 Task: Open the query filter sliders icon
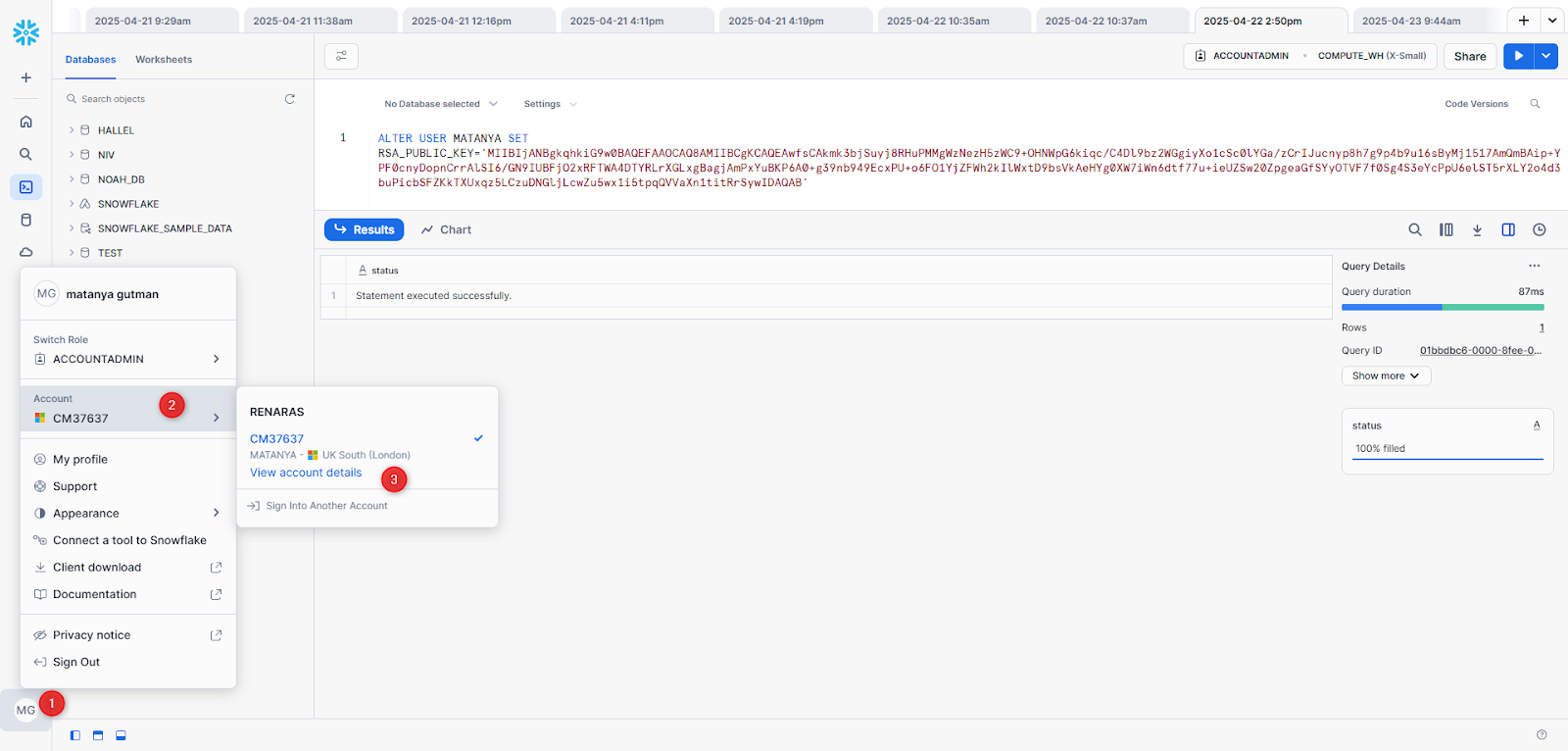(341, 56)
